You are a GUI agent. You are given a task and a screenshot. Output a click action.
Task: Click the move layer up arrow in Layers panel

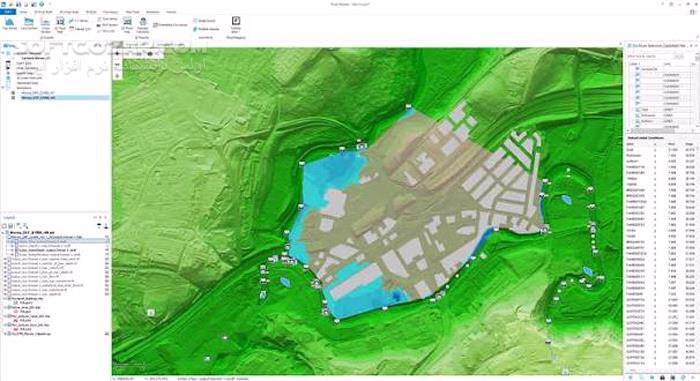click(x=99, y=226)
